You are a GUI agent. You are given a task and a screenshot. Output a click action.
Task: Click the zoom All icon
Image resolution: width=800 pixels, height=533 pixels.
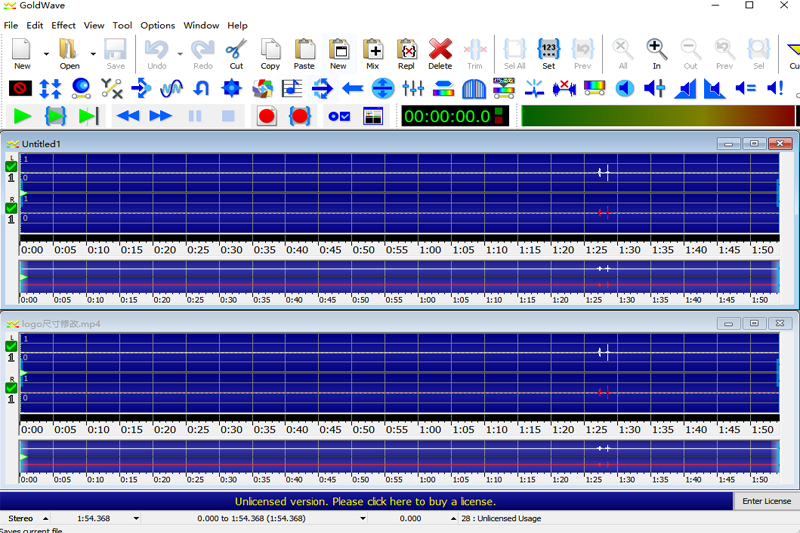click(x=622, y=49)
